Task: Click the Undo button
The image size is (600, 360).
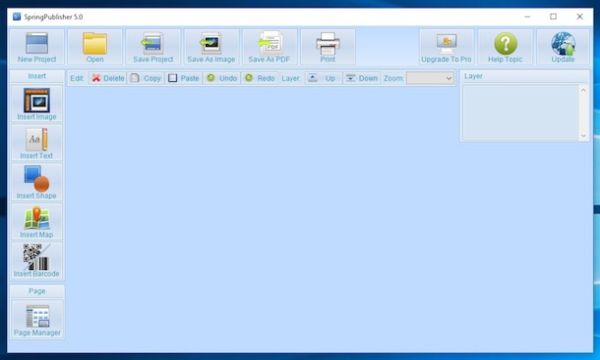Action: [222, 78]
